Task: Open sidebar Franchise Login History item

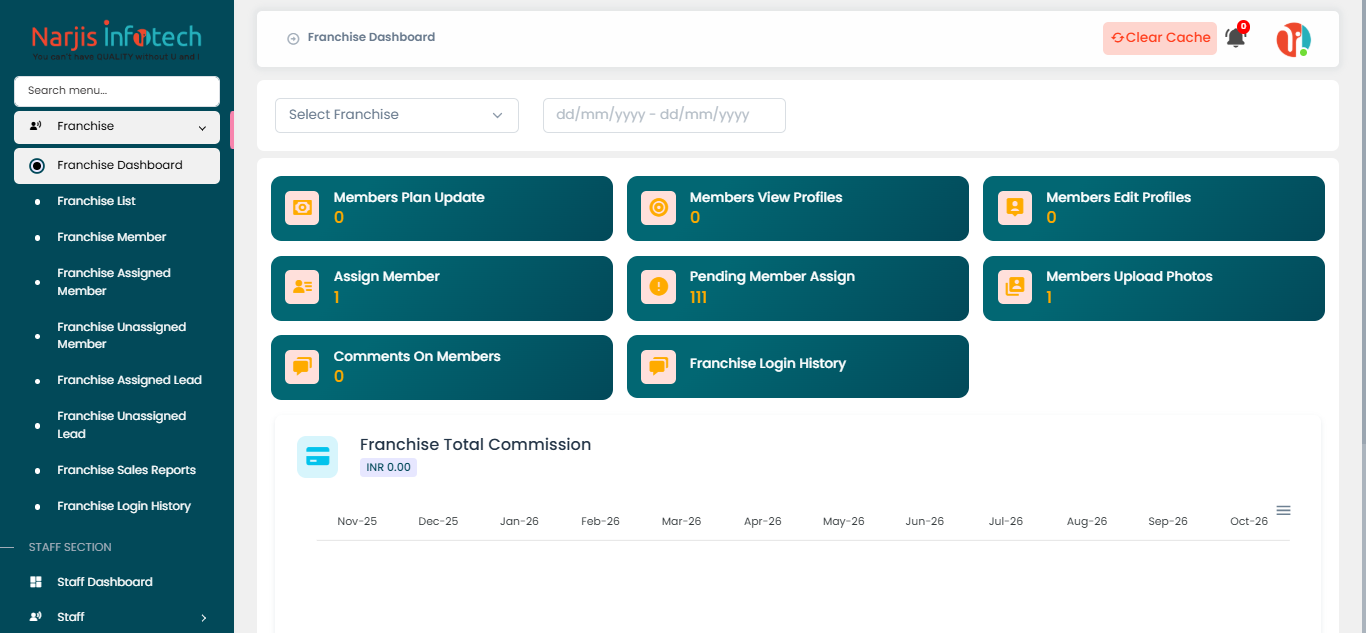Action: (124, 506)
